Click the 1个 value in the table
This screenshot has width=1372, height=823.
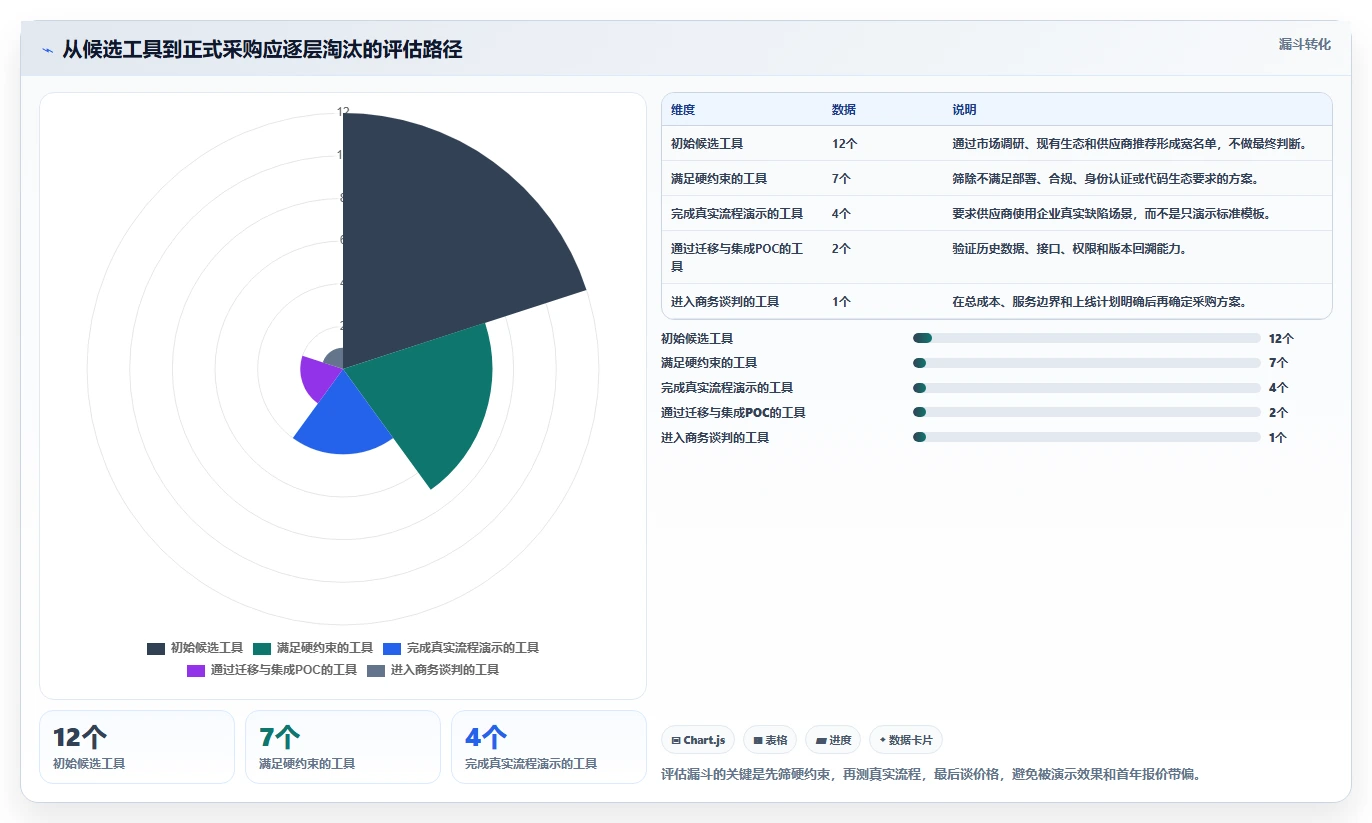click(x=841, y=302)
